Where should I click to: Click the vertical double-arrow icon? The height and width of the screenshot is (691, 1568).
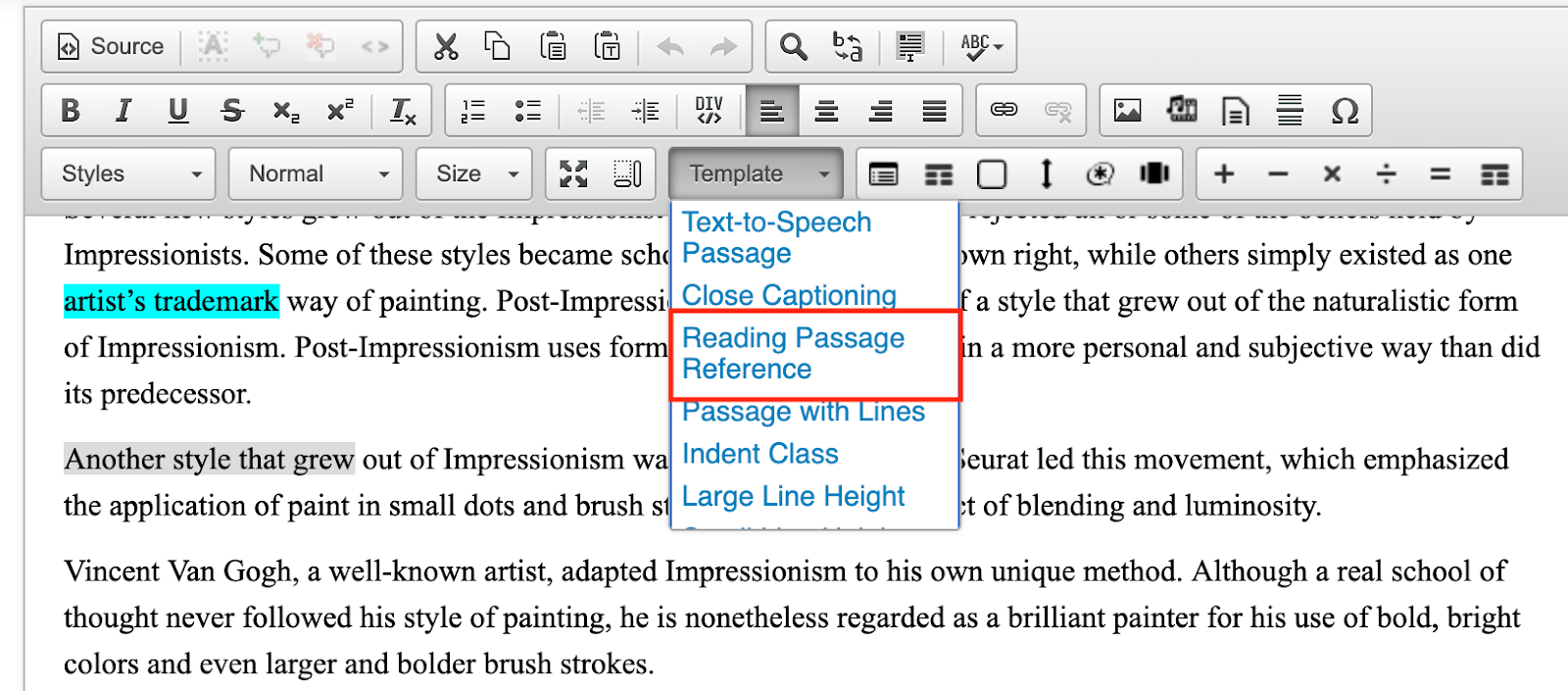click(1046, 173)
